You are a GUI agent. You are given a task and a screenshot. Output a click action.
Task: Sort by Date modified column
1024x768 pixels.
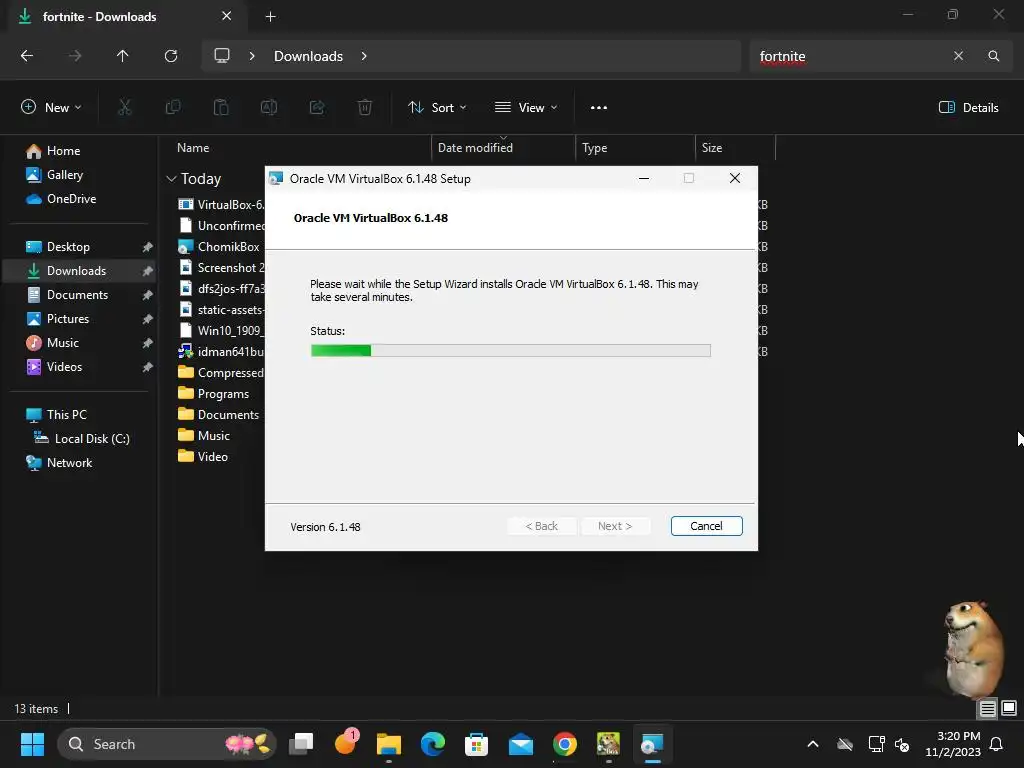click(x=475, y=148)
